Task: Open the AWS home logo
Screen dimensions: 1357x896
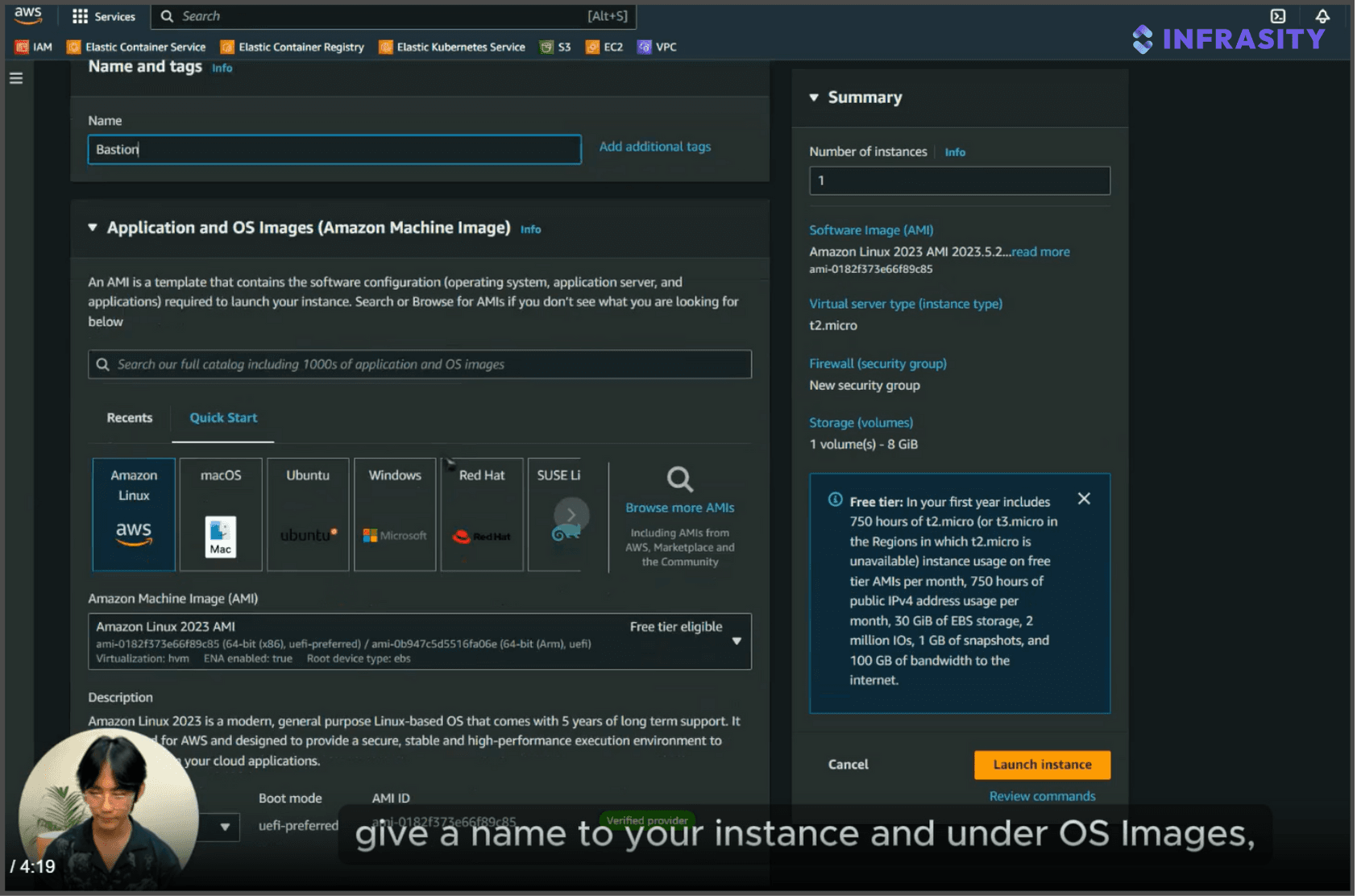Action: point(28,15)
